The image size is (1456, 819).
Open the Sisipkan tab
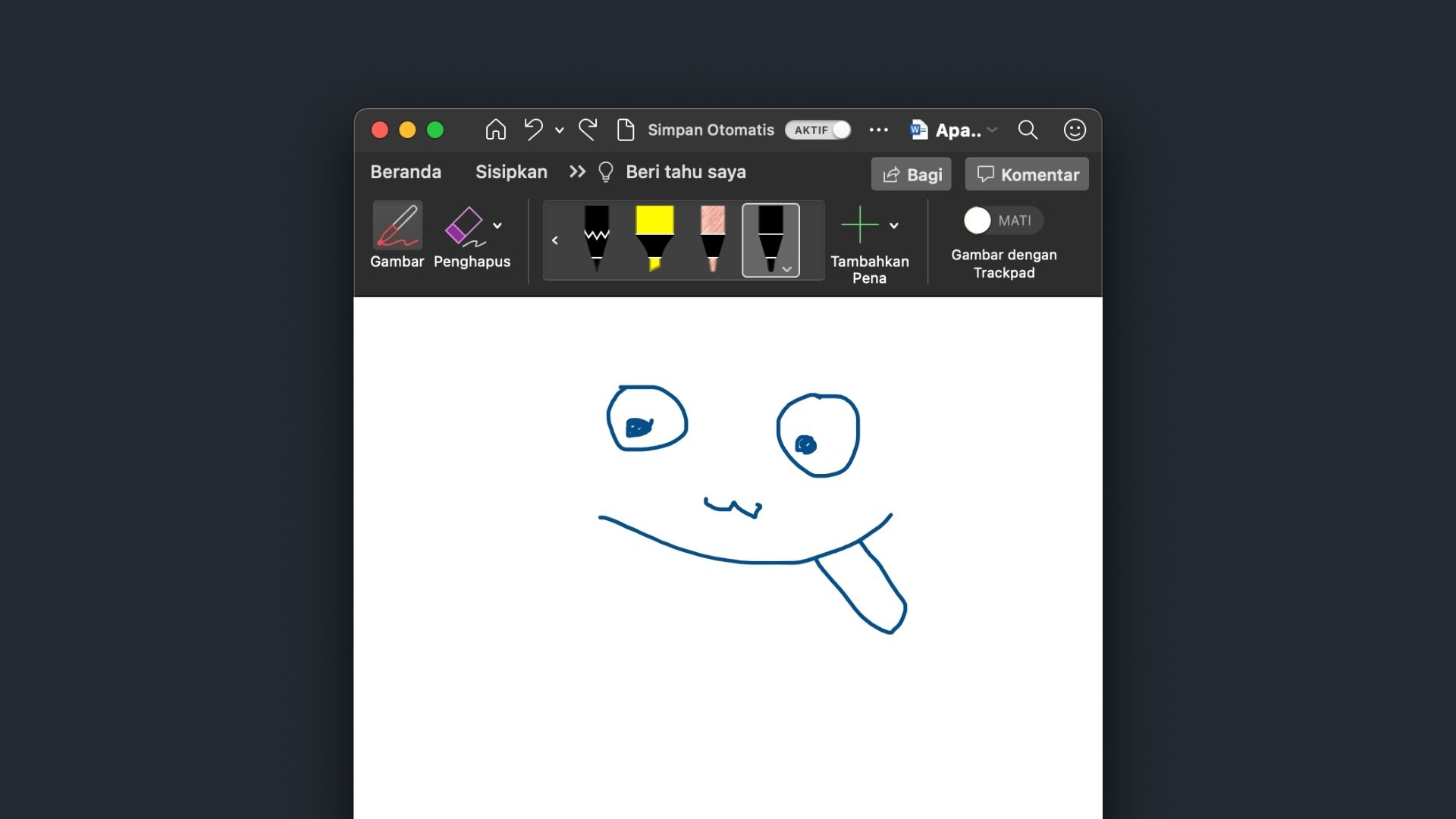511,172
